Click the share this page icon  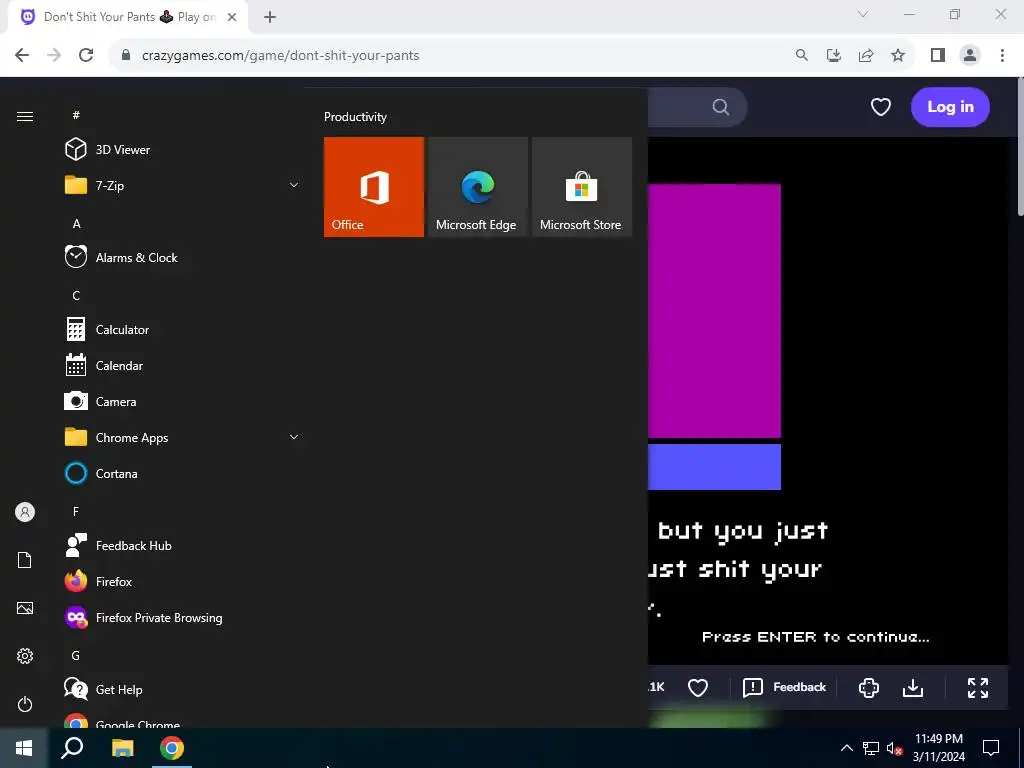pyautogui.click(x=866, y=55)
